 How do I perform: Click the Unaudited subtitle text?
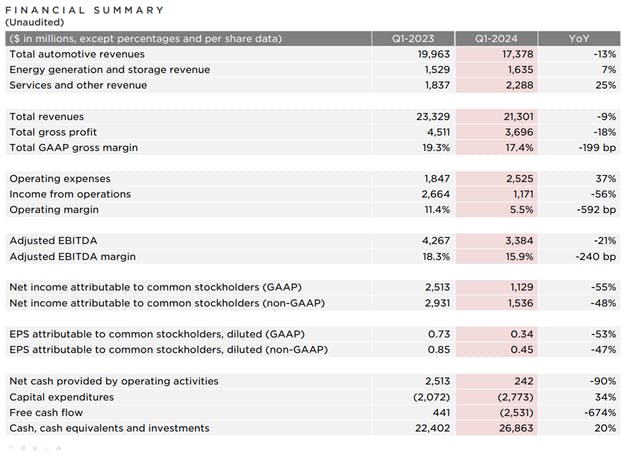point(37,22)
